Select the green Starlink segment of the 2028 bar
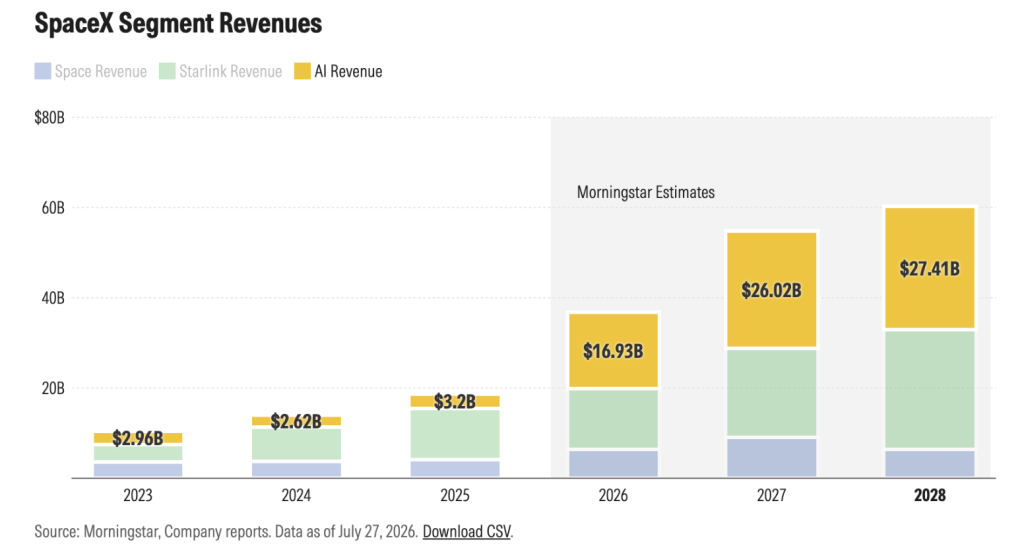1024x546 pixels. (x=929, y=389)
